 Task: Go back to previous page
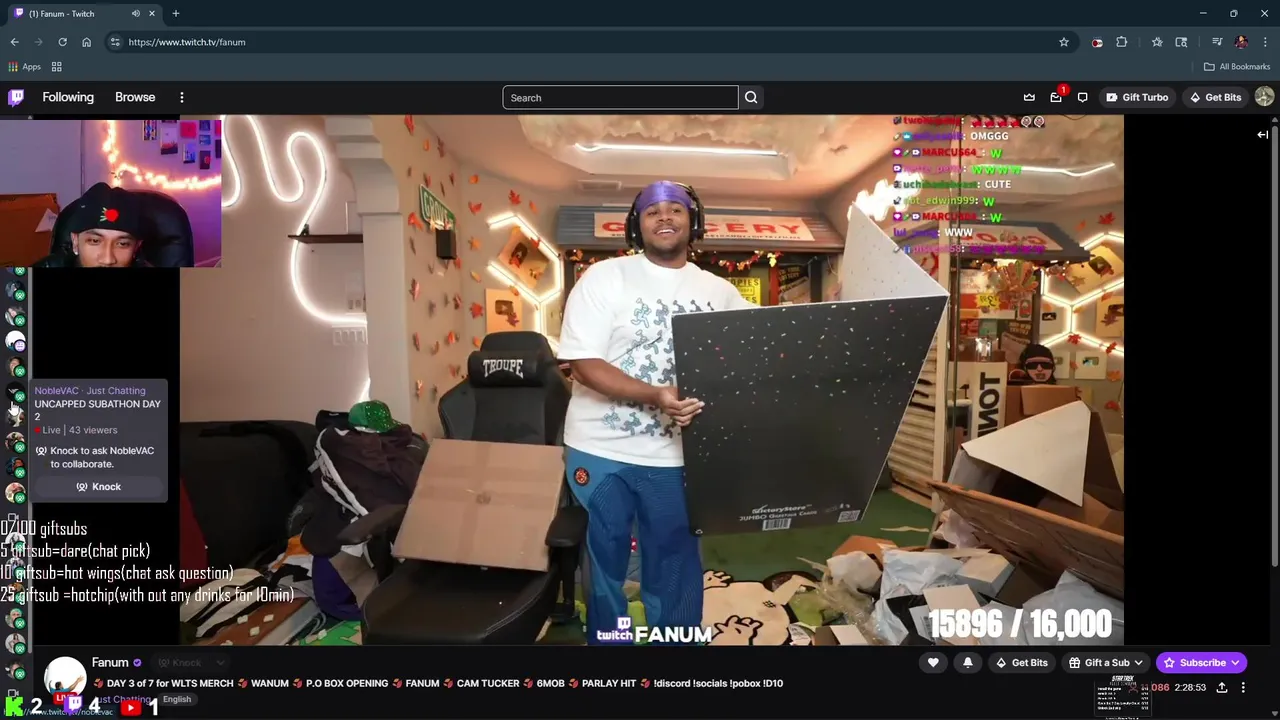coord(14,42)
